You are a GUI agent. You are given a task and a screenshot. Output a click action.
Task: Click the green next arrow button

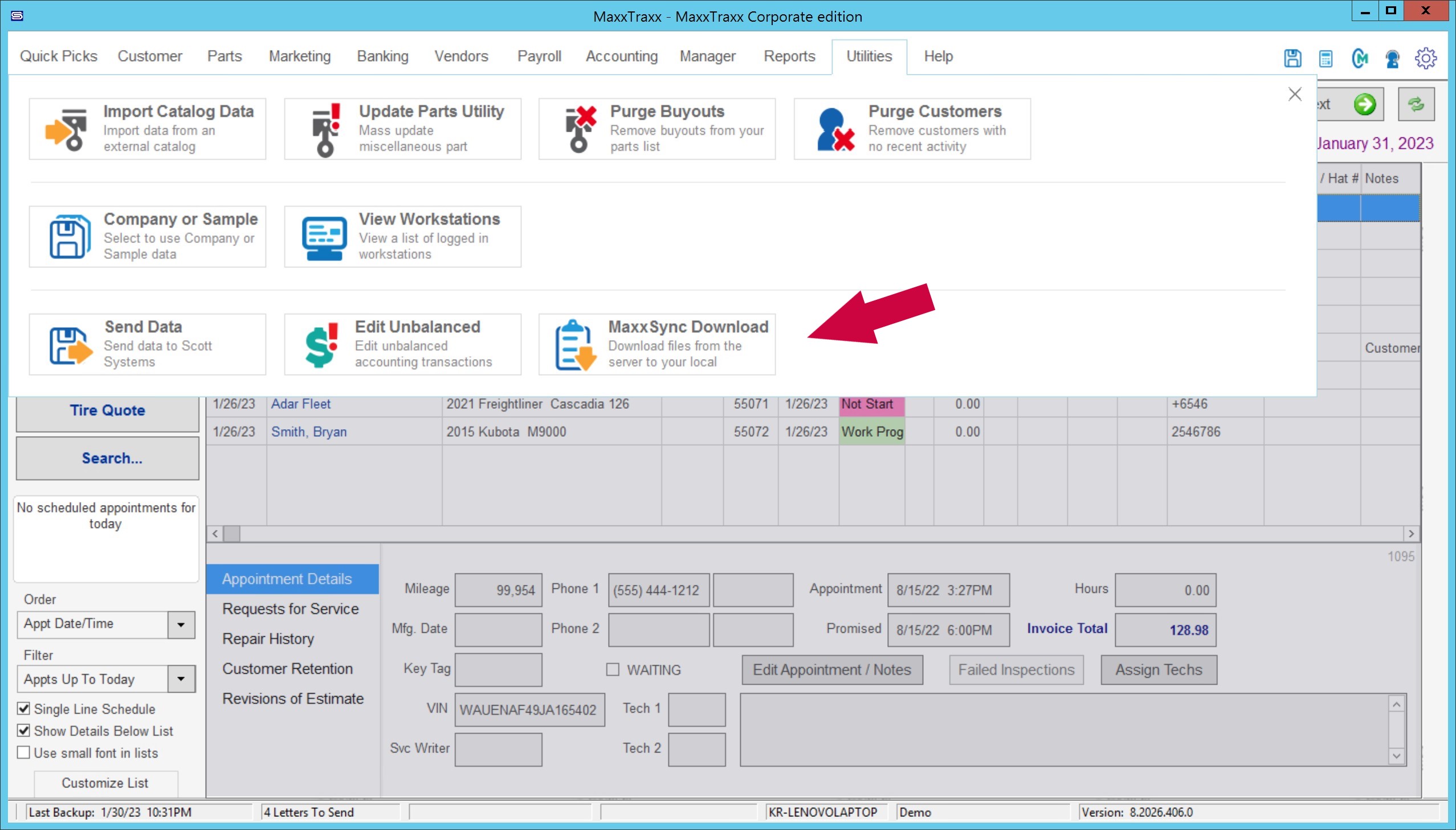1365,104
